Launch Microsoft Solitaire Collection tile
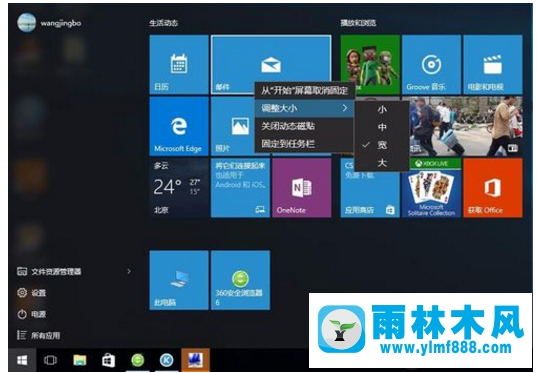Image resolution: width=537 pixels, height=373 pixels. click(431, 188)
